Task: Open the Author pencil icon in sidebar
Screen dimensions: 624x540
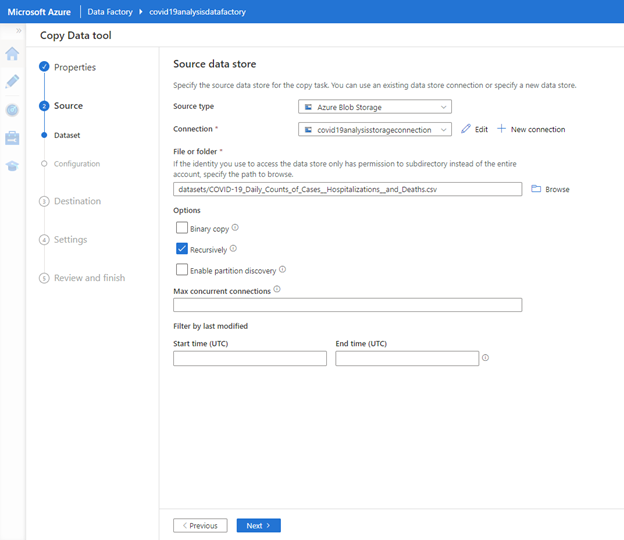Action: [12, 81]
